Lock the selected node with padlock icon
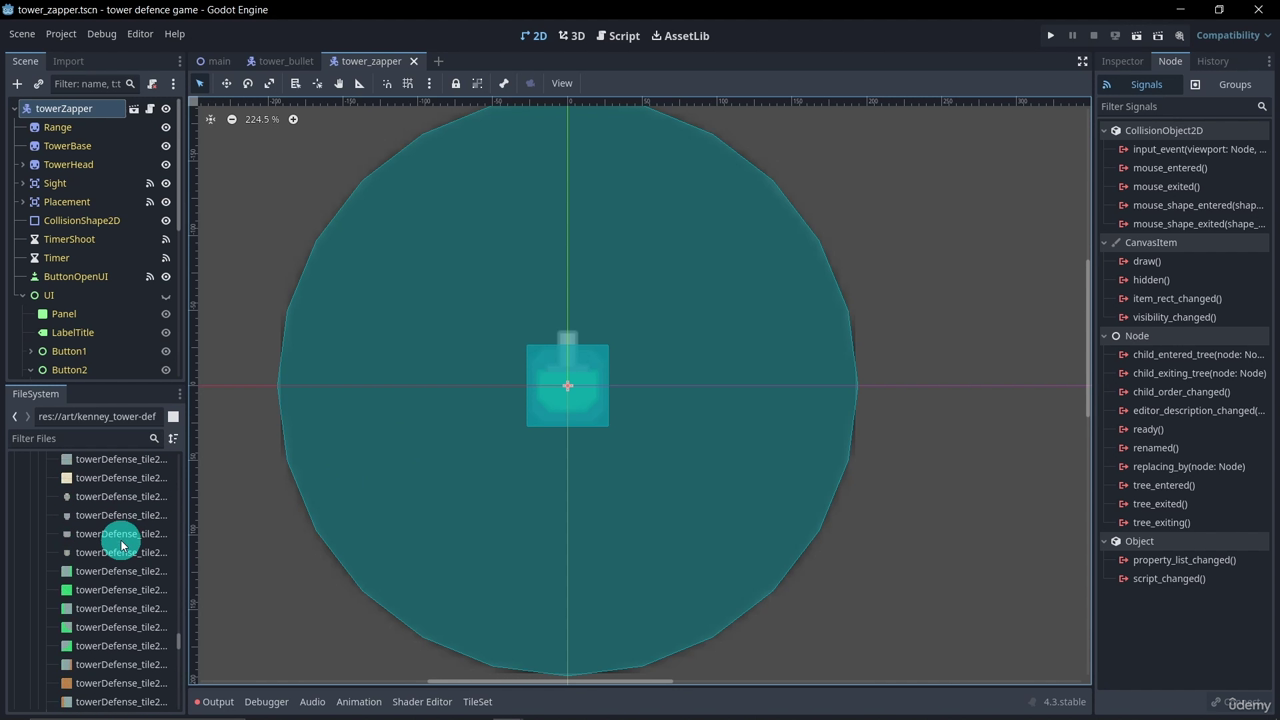Image resolution: width=1280 pixels, height=720 pixels. click(456, 84)
